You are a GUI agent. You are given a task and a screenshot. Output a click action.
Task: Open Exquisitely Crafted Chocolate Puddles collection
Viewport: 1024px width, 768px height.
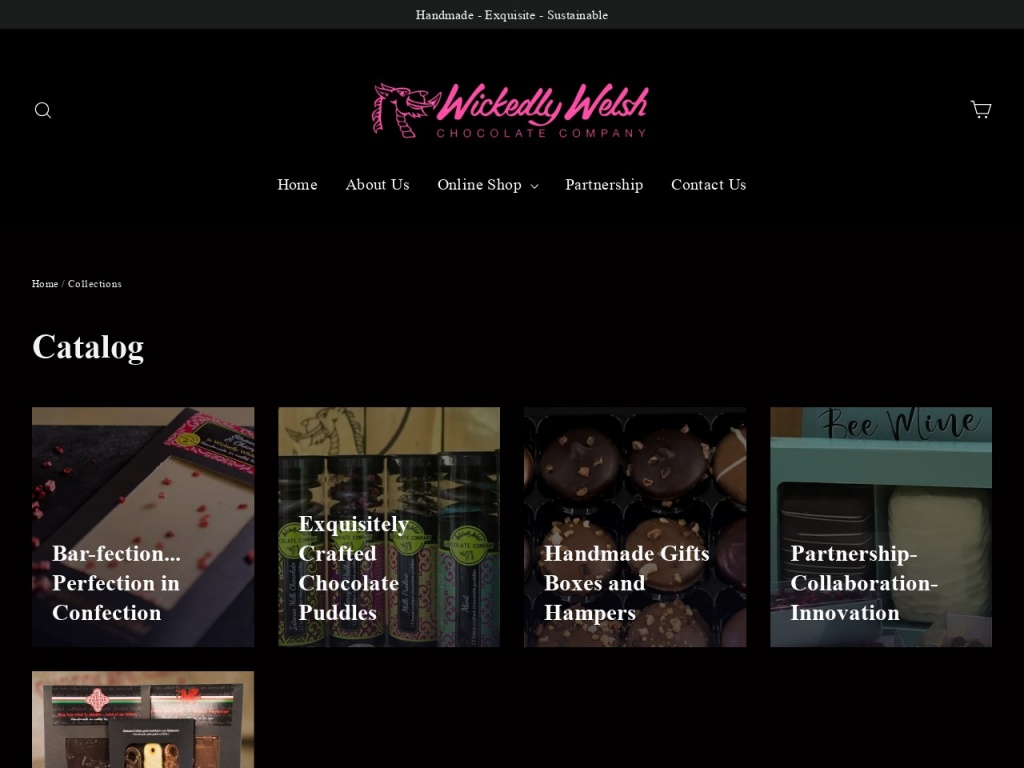389,527
